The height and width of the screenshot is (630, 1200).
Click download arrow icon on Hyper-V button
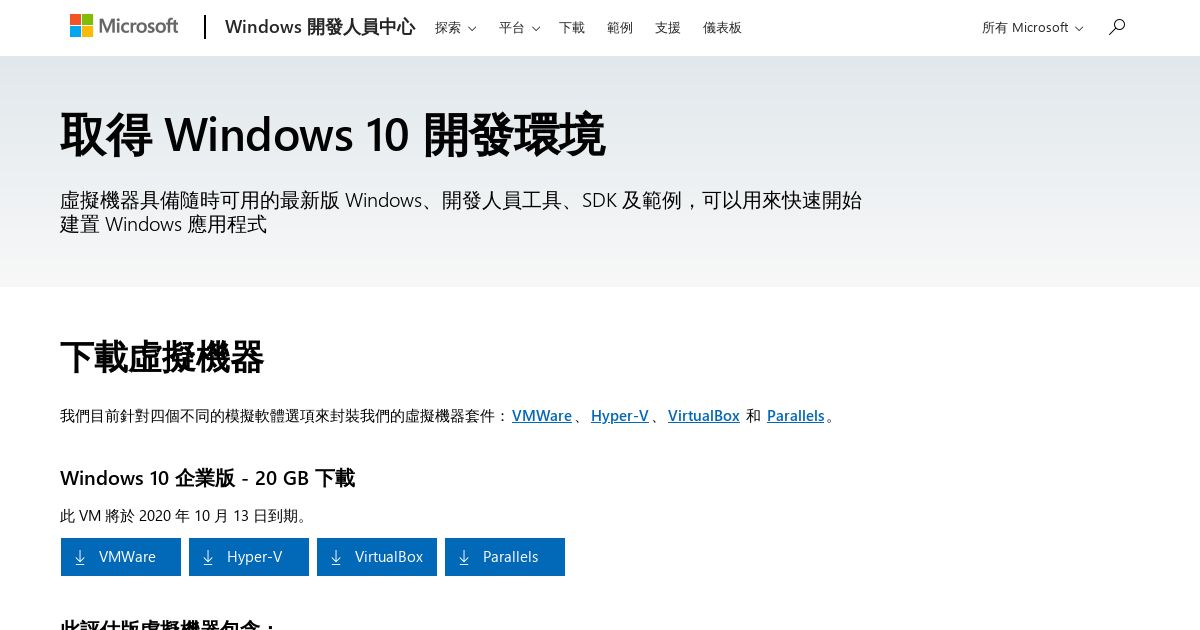click(208, 557)
